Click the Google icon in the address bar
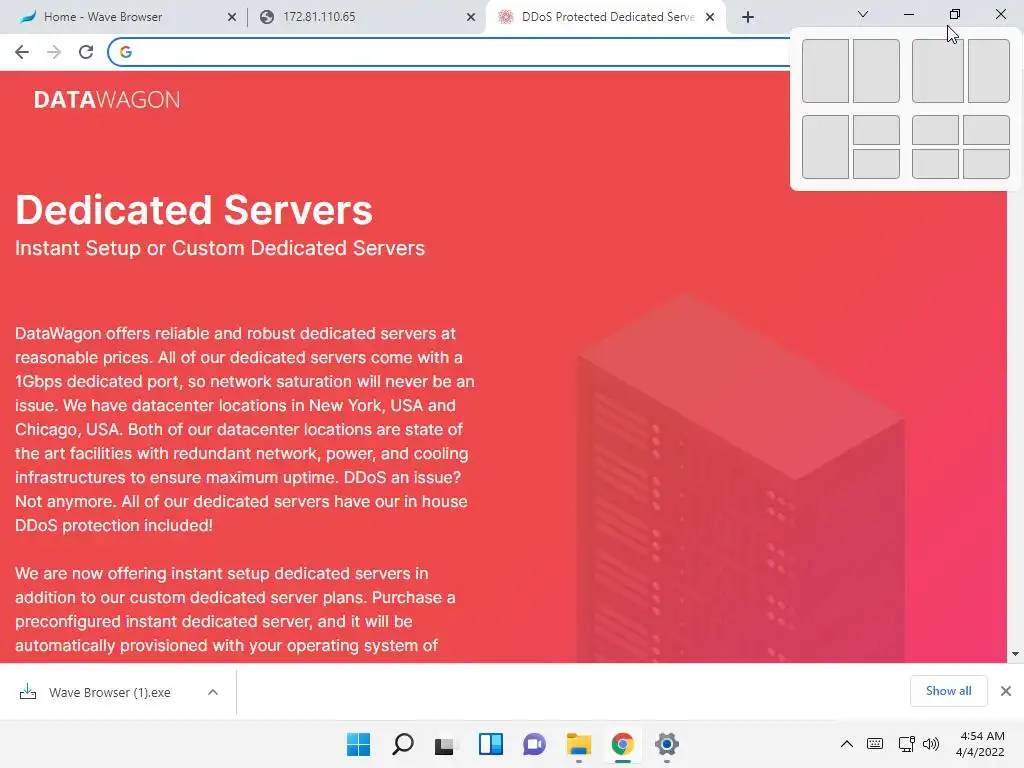Viewport: 1024px width, 768px height. coord(126,52)
